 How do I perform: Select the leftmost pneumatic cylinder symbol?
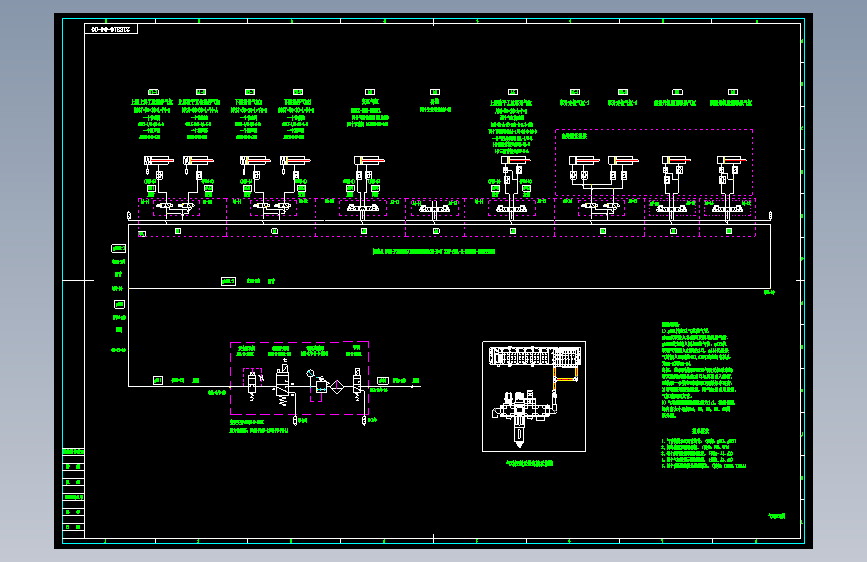[159, 160]
